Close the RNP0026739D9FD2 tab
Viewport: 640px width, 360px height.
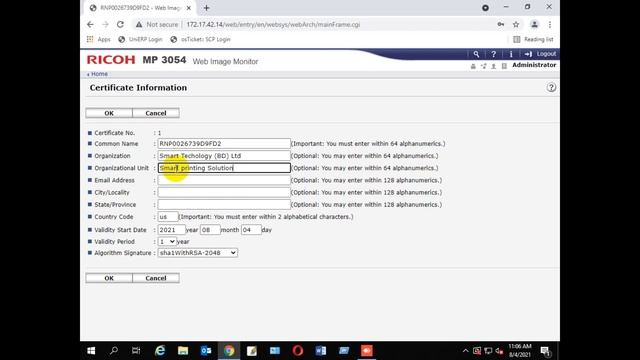point(189,8)
